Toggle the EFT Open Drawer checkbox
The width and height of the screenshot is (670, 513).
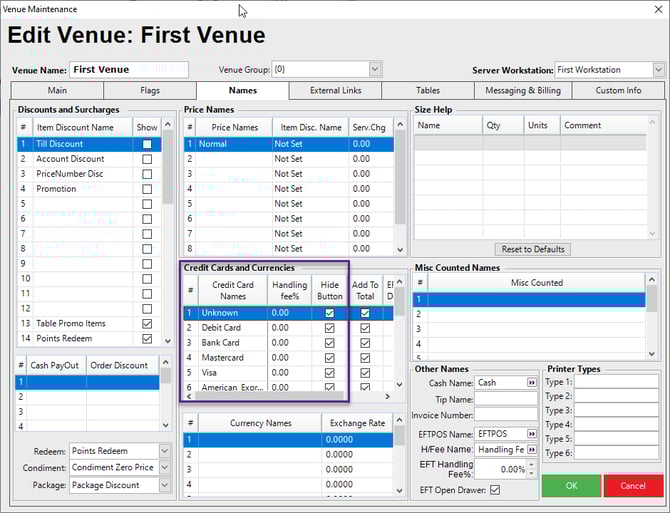pyautogui.click(x=494, y=489)
